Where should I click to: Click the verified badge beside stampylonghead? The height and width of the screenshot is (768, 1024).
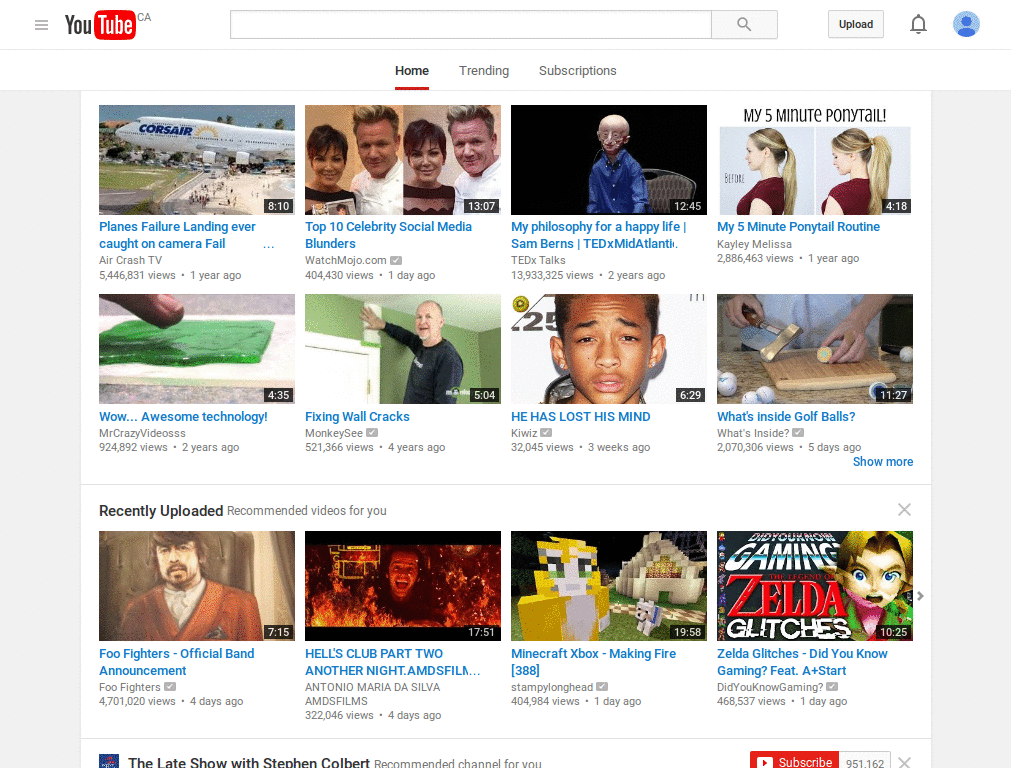(x=602, y=686)
